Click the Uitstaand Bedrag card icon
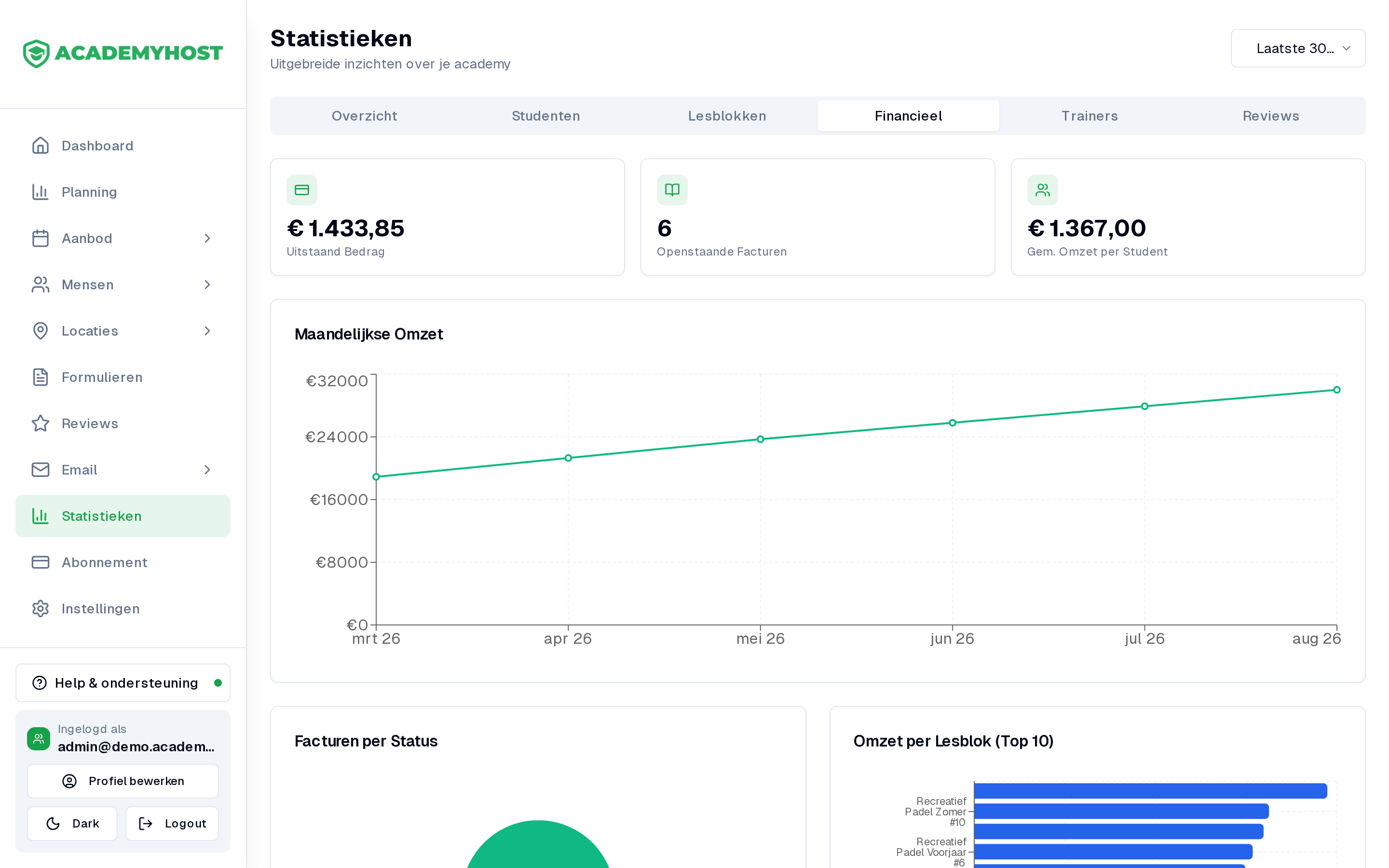This screenshot has width=1389, height=868. click(302, 190)
